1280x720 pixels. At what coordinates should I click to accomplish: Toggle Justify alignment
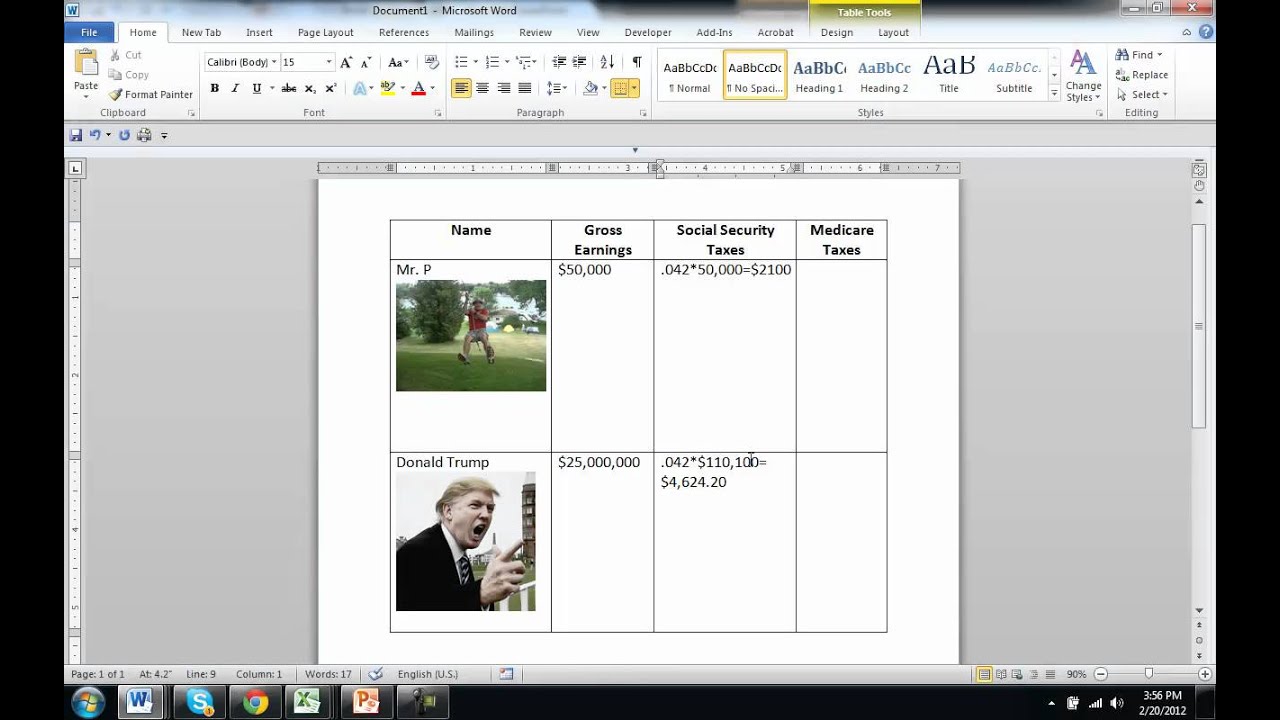(524, 88)
